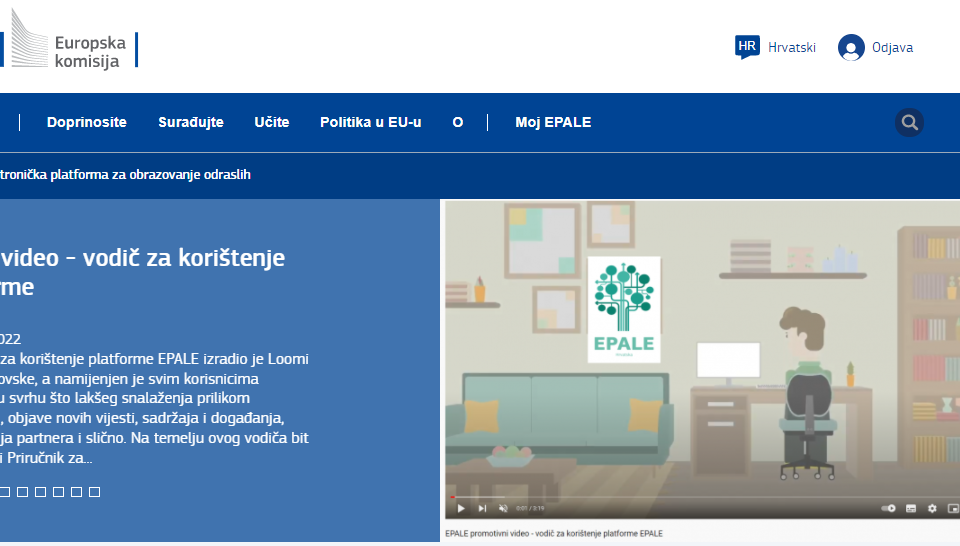This screenshot has height=546, width=960.
Task: Select the last carousel slide indicator
Action: [94, 492]
